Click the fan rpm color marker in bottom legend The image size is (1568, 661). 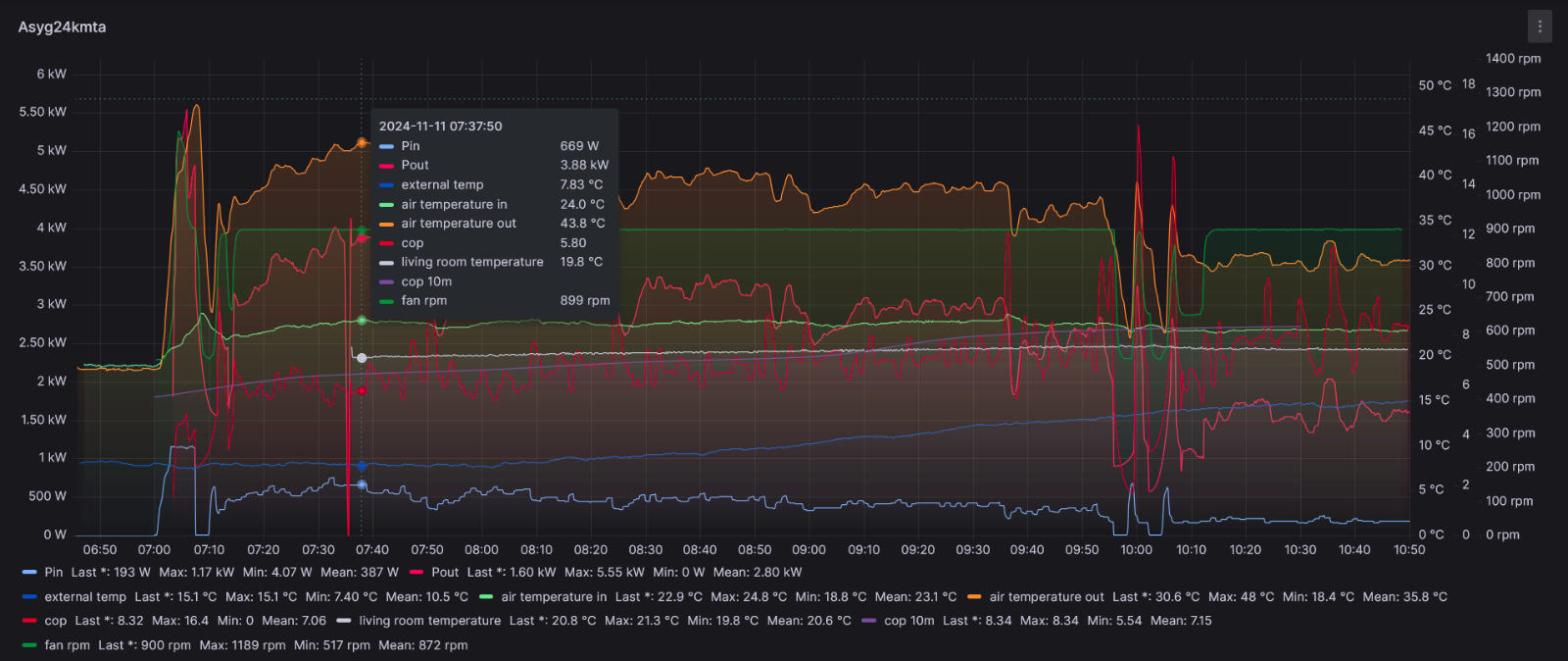click(x=29, y=645)
